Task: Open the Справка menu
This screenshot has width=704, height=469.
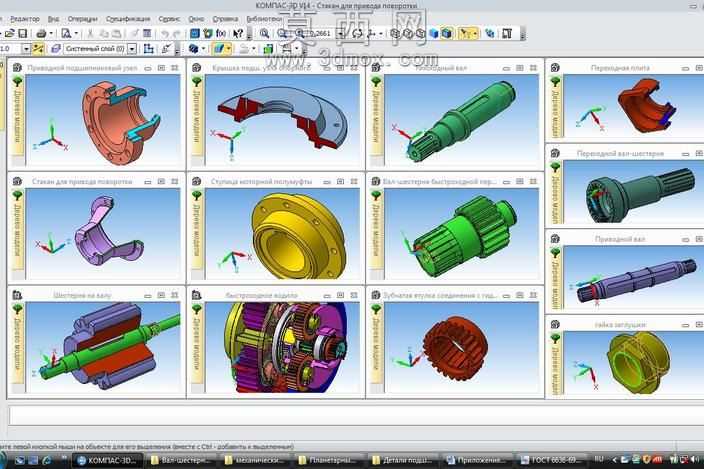Action: pos(225,19)
